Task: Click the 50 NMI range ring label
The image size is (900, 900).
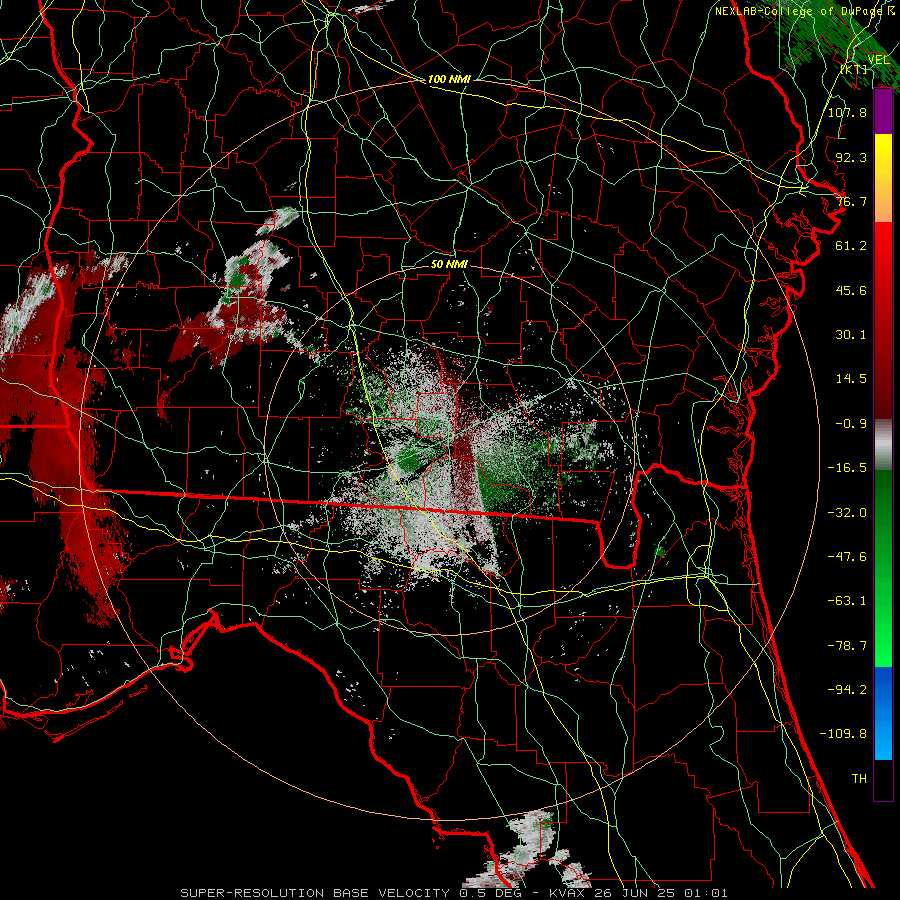Action: click(x=449, y=265)
